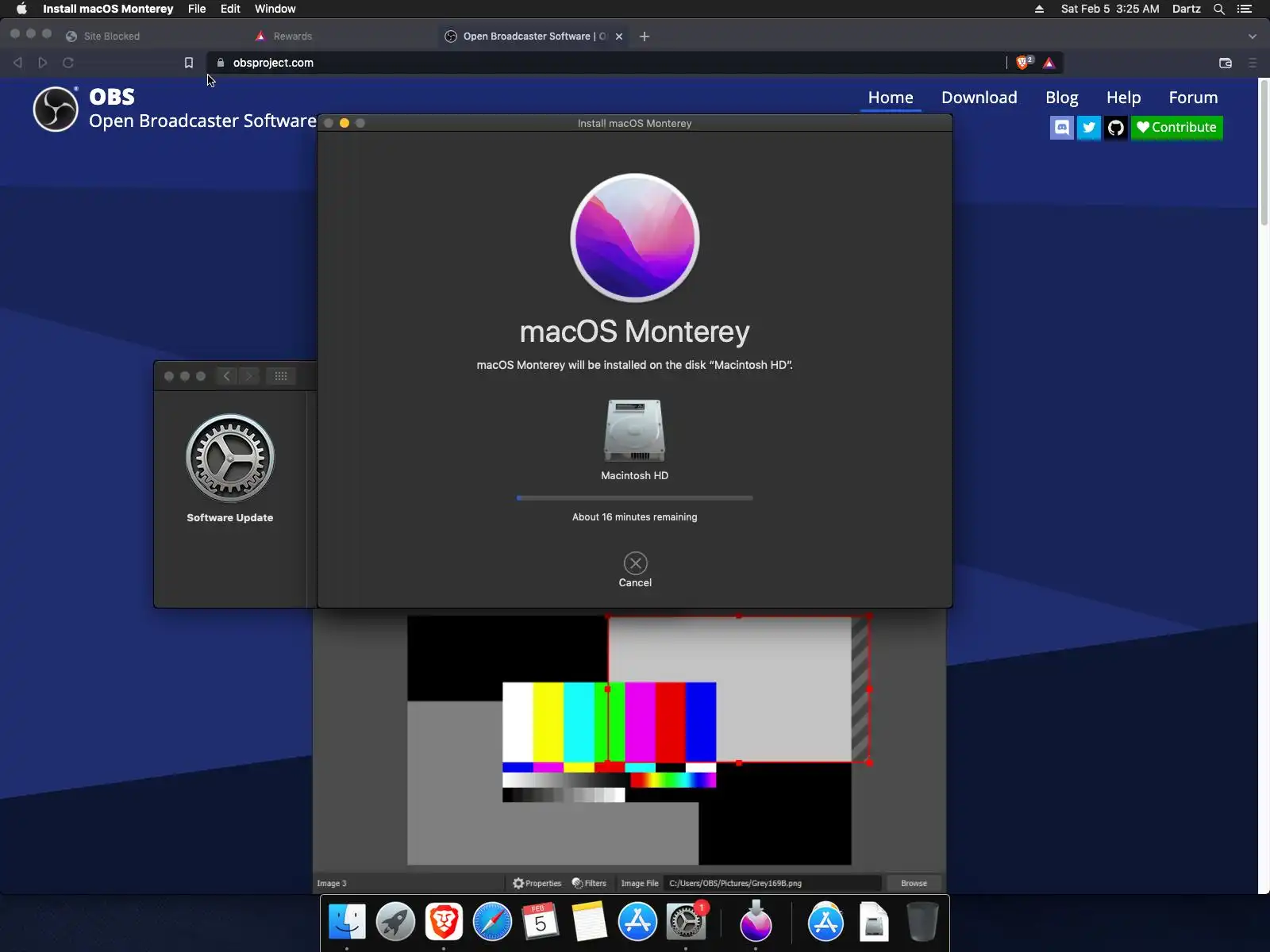Open the OBS Help link
Image resolution: width=1270 pixels, height=952 pixels.
[1123, 98]
